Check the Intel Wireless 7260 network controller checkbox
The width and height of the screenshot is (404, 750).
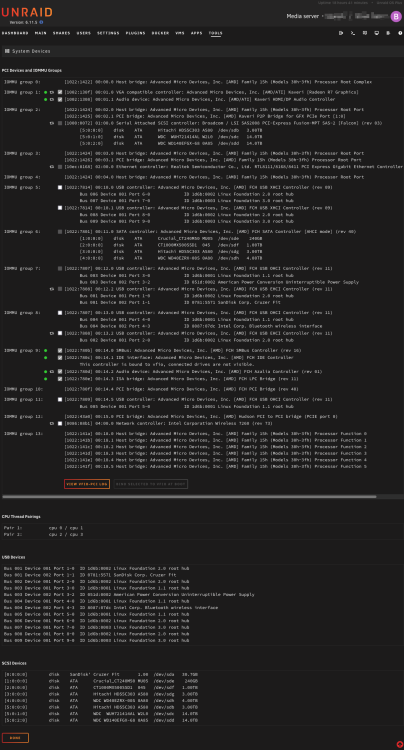pos(60,423)
